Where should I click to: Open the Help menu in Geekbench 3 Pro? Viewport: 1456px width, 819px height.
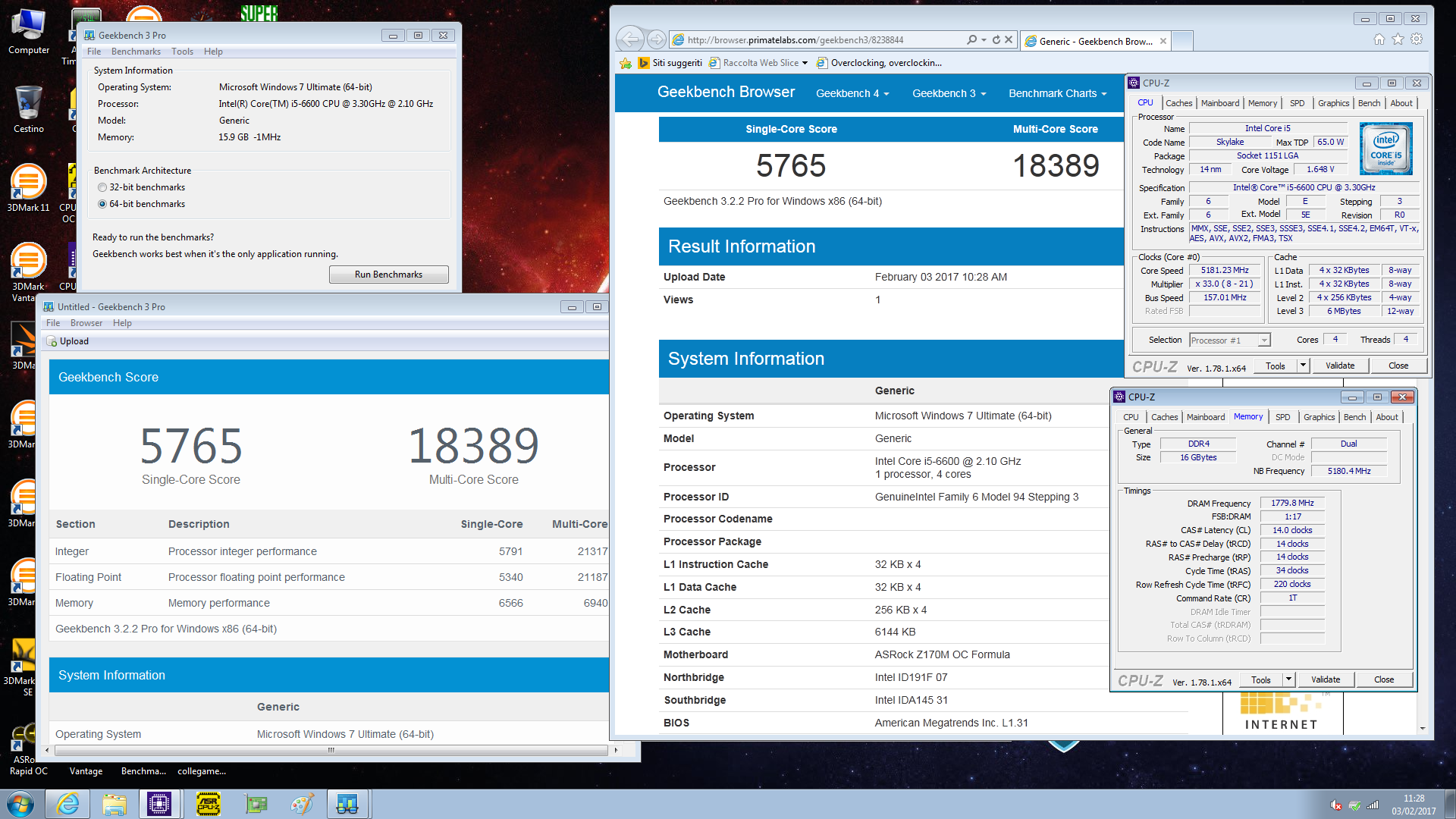213,52
